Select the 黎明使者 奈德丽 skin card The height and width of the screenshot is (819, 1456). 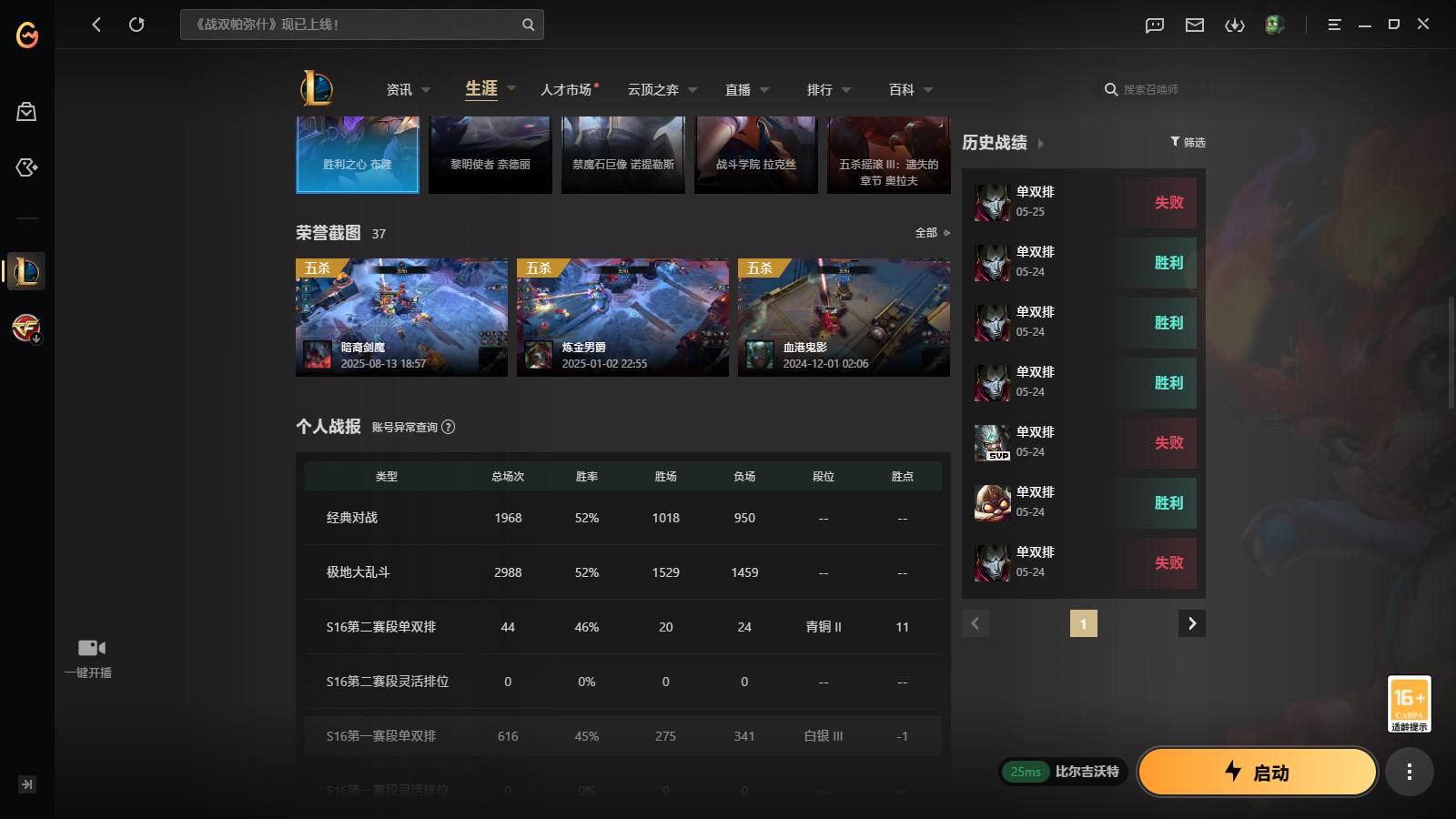point(490,155)
